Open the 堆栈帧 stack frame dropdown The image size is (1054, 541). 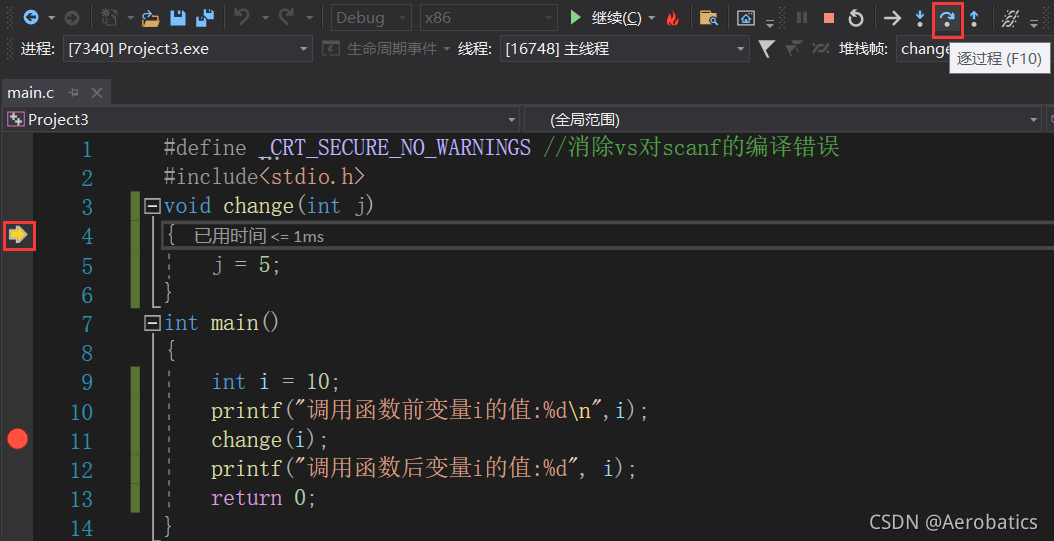(x=975, y=49)
